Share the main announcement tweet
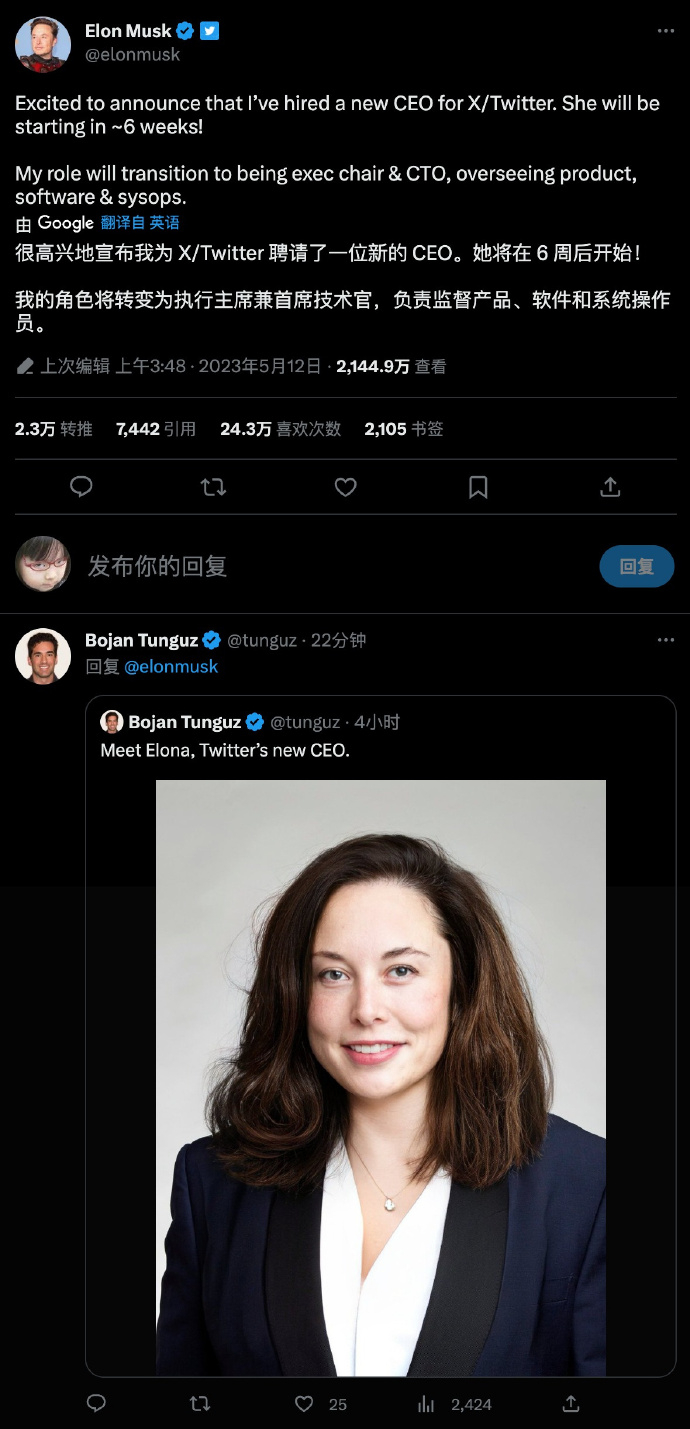 (x=610, y=487)
